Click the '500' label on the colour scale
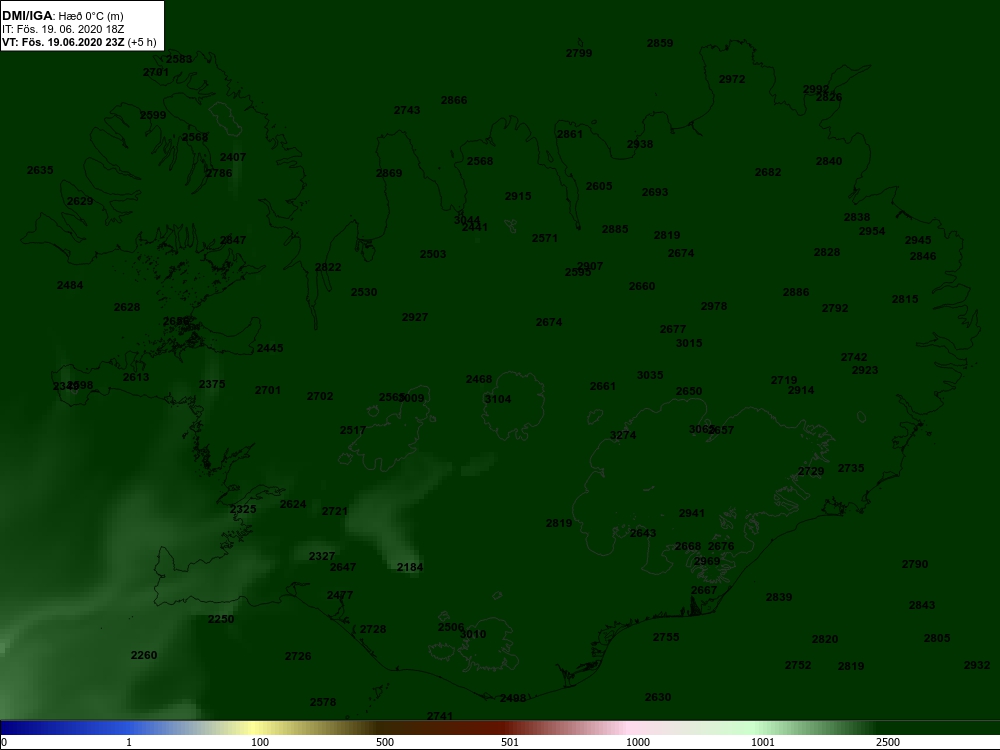The image size is (1000, 750). 385,742
